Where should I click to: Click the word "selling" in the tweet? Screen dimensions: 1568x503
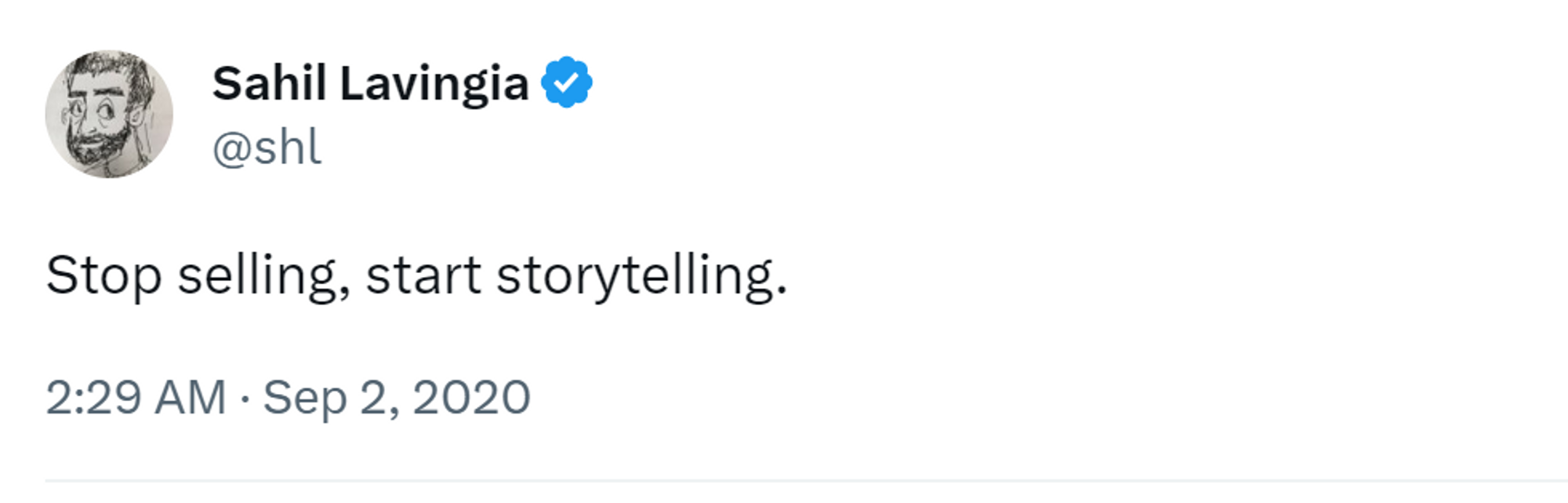pos(263,276)
